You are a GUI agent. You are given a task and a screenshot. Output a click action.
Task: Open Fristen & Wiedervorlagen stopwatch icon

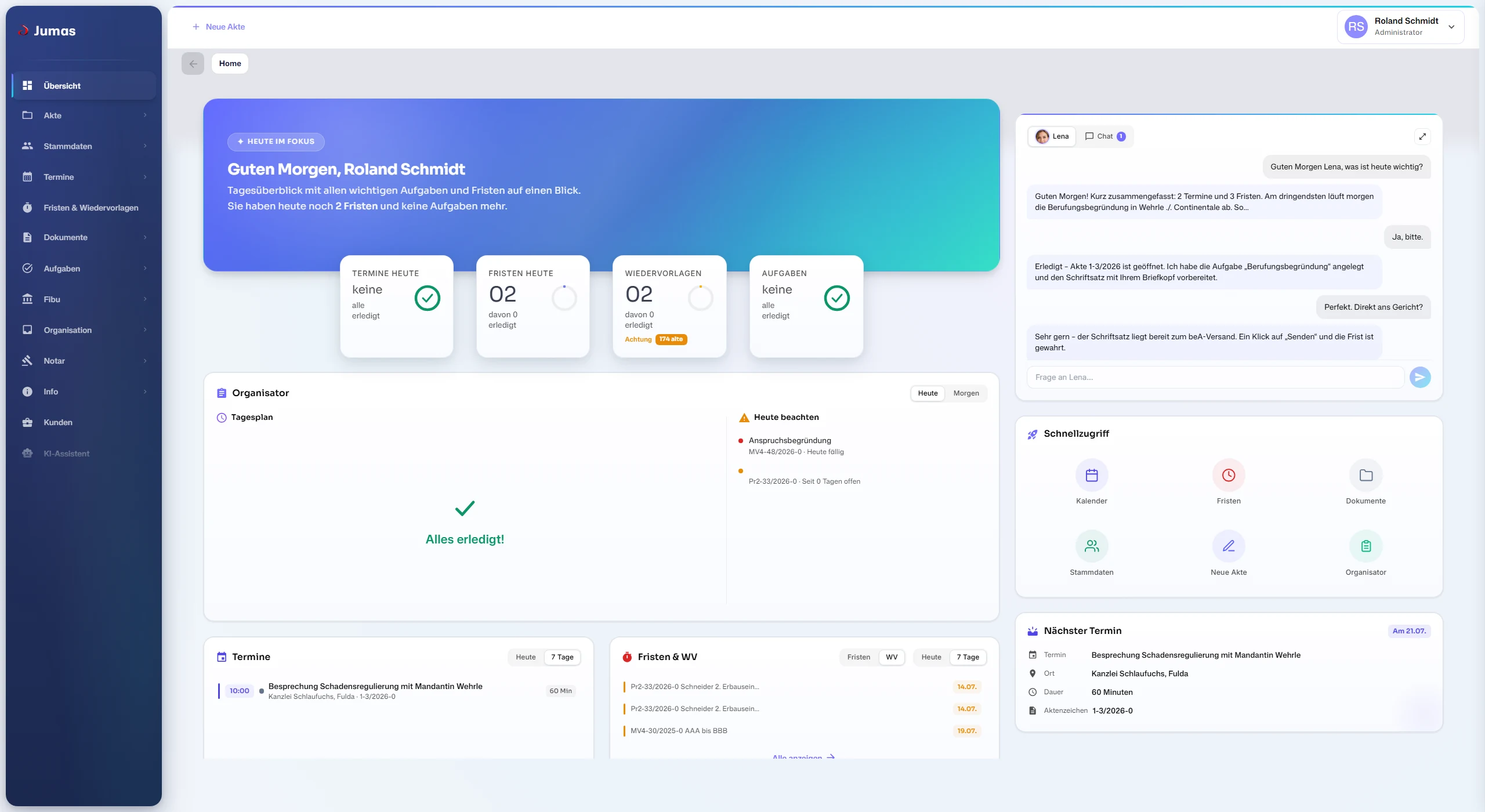(27, 208)
